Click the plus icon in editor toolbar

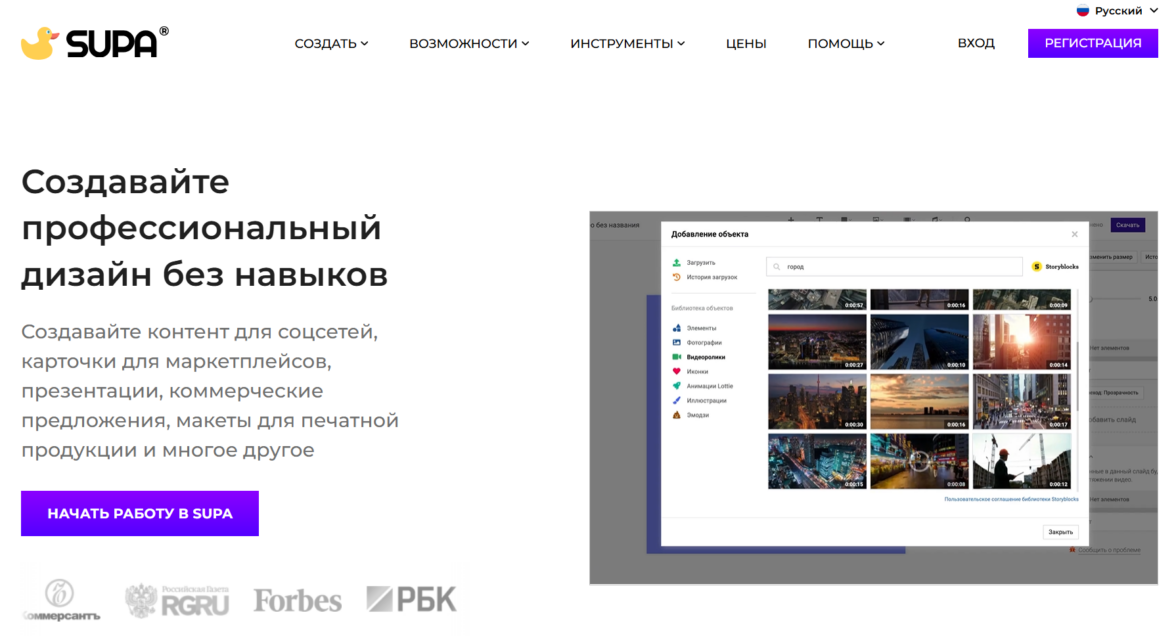(790, 220)
